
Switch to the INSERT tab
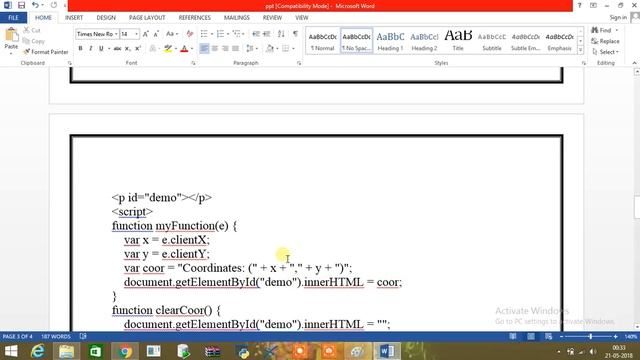tap(74, 18)
